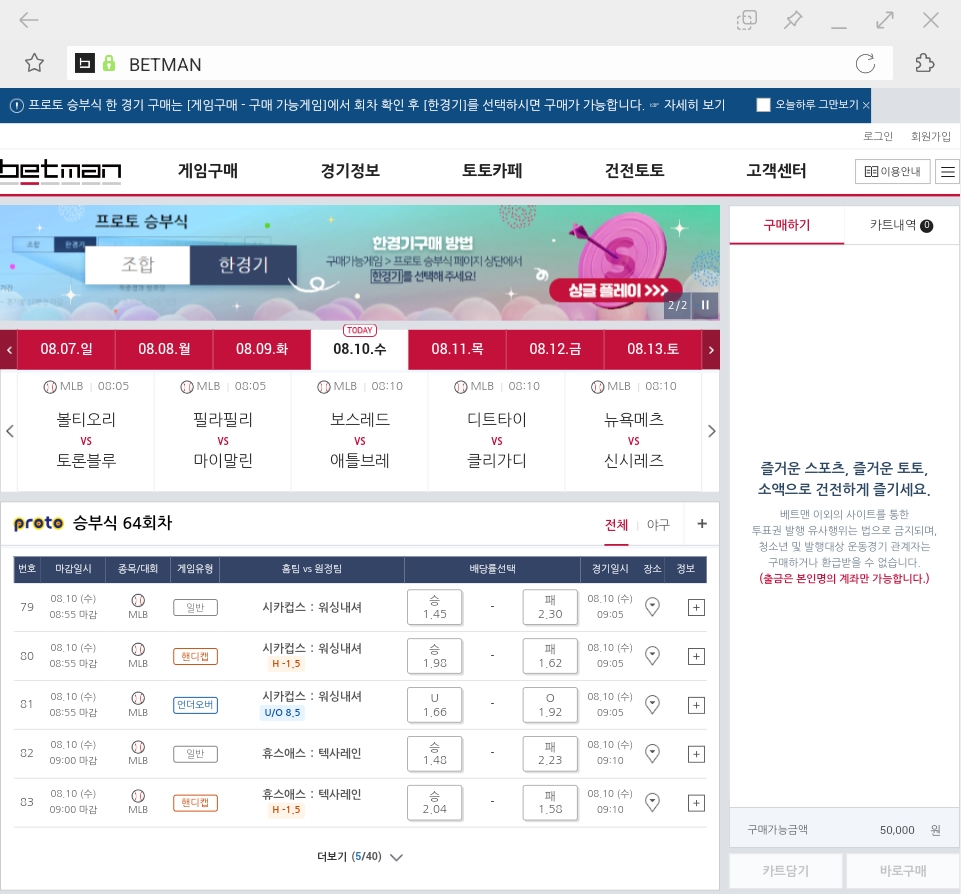Reload the page with refresh icon
Image resolution: width=961 pixels, height=894 pixels.
tap(865, 63)
